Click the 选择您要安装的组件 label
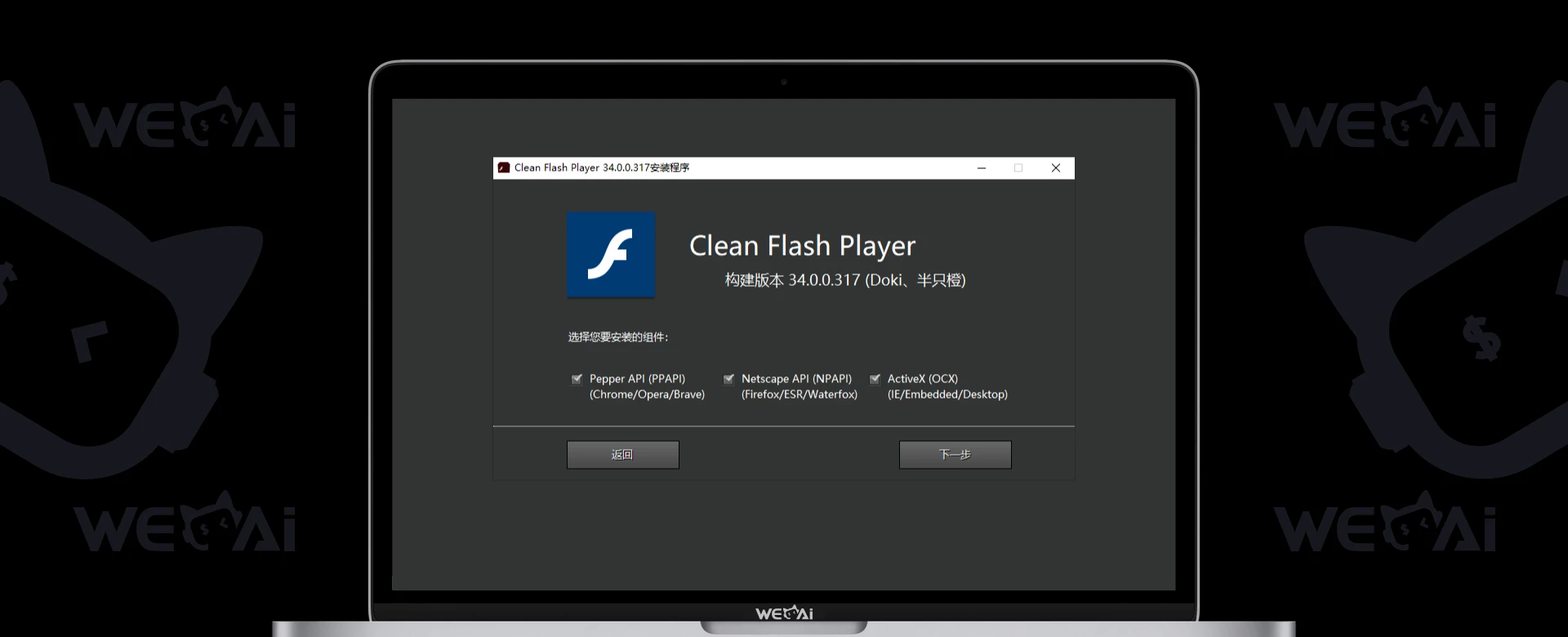Screen dimensions: 1568x637 point(618,337)
